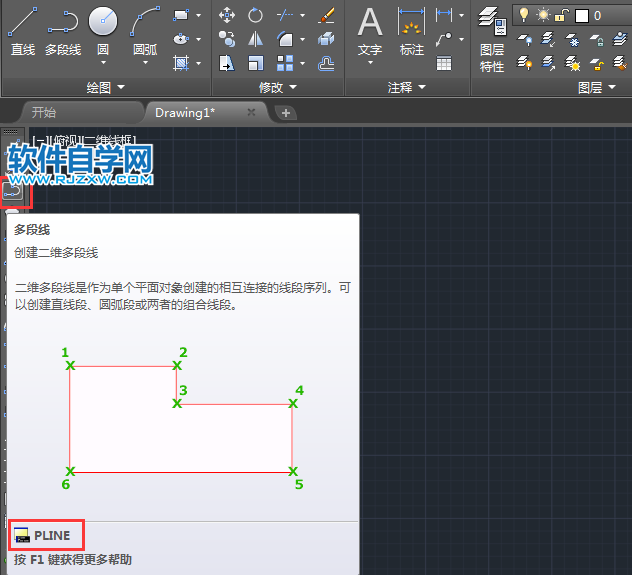Select the 直线 (Line) tool
Image resolution: width=632 pixels, height=575 pixels.
click(22, 30)
